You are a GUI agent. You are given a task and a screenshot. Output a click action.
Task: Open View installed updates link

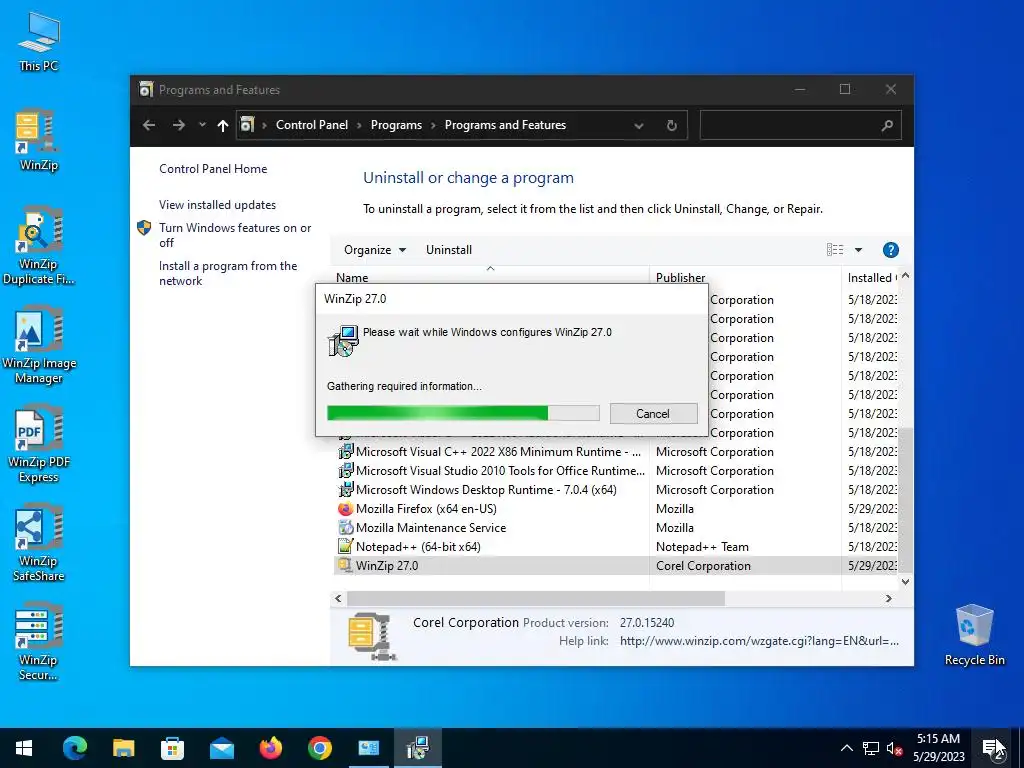pyautogui.click(x=217, y=205)
